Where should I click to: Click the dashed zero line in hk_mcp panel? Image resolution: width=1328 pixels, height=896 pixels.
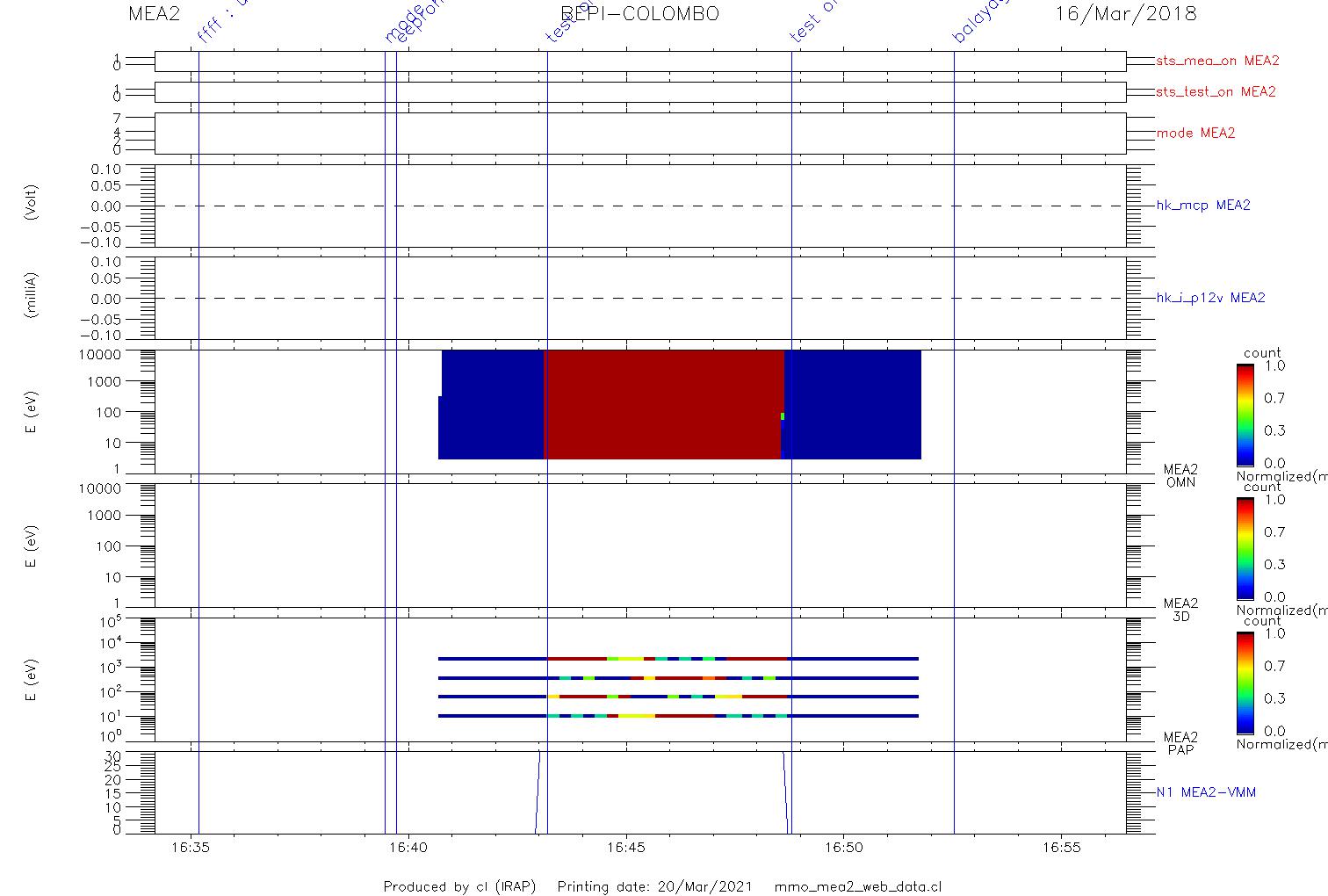[640, 206]
